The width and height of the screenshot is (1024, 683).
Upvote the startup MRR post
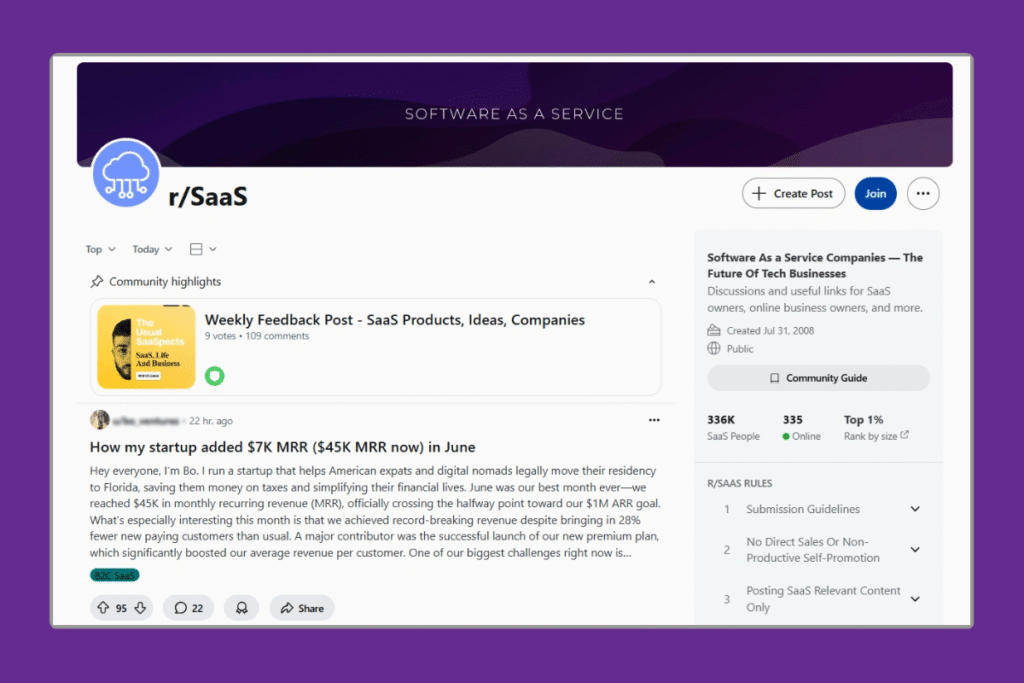[x=102, y=608]
